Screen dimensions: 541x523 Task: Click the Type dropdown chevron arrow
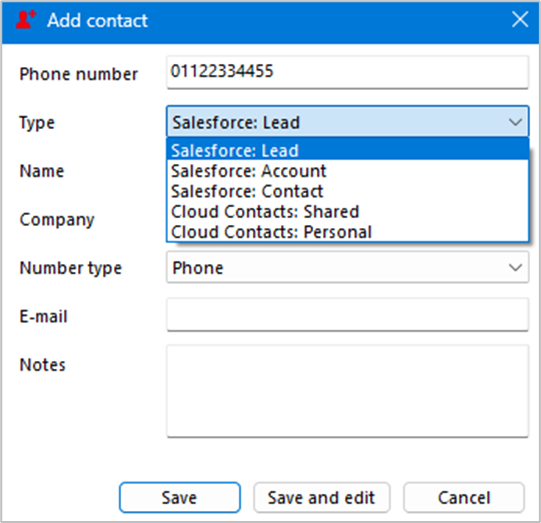pyautogui.click(x=515, y=122)
